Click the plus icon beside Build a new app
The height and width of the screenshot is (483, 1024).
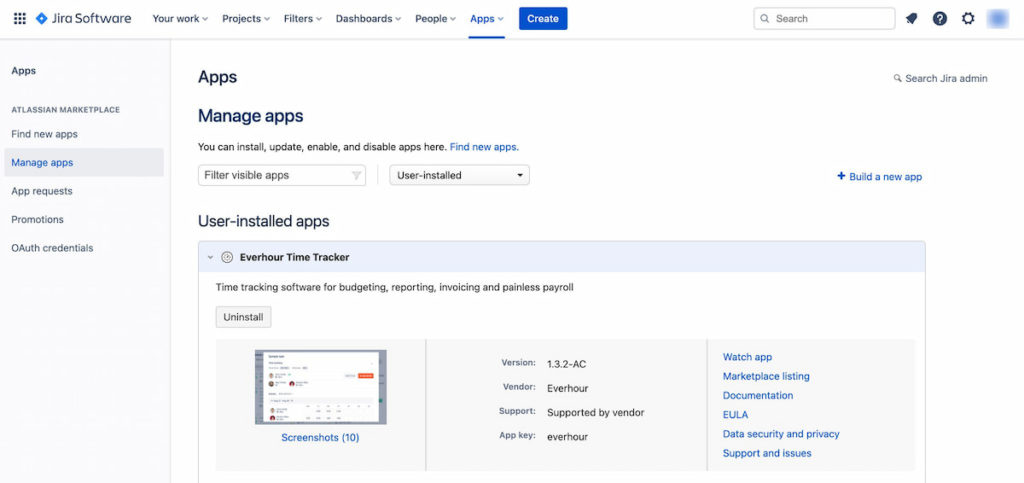pyautogui.click(x=841, y=176)
